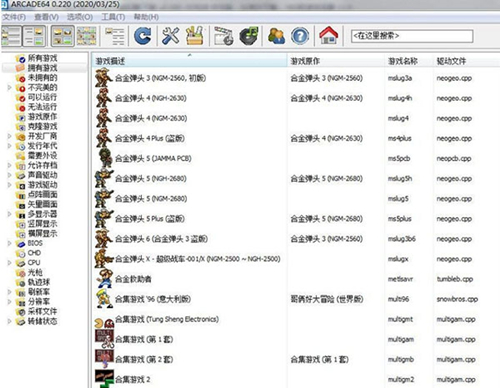Sort by the 驱动文件 column header
Image resolution: width=500 pixels, height=388 pixels.
(x=466, y=61)
